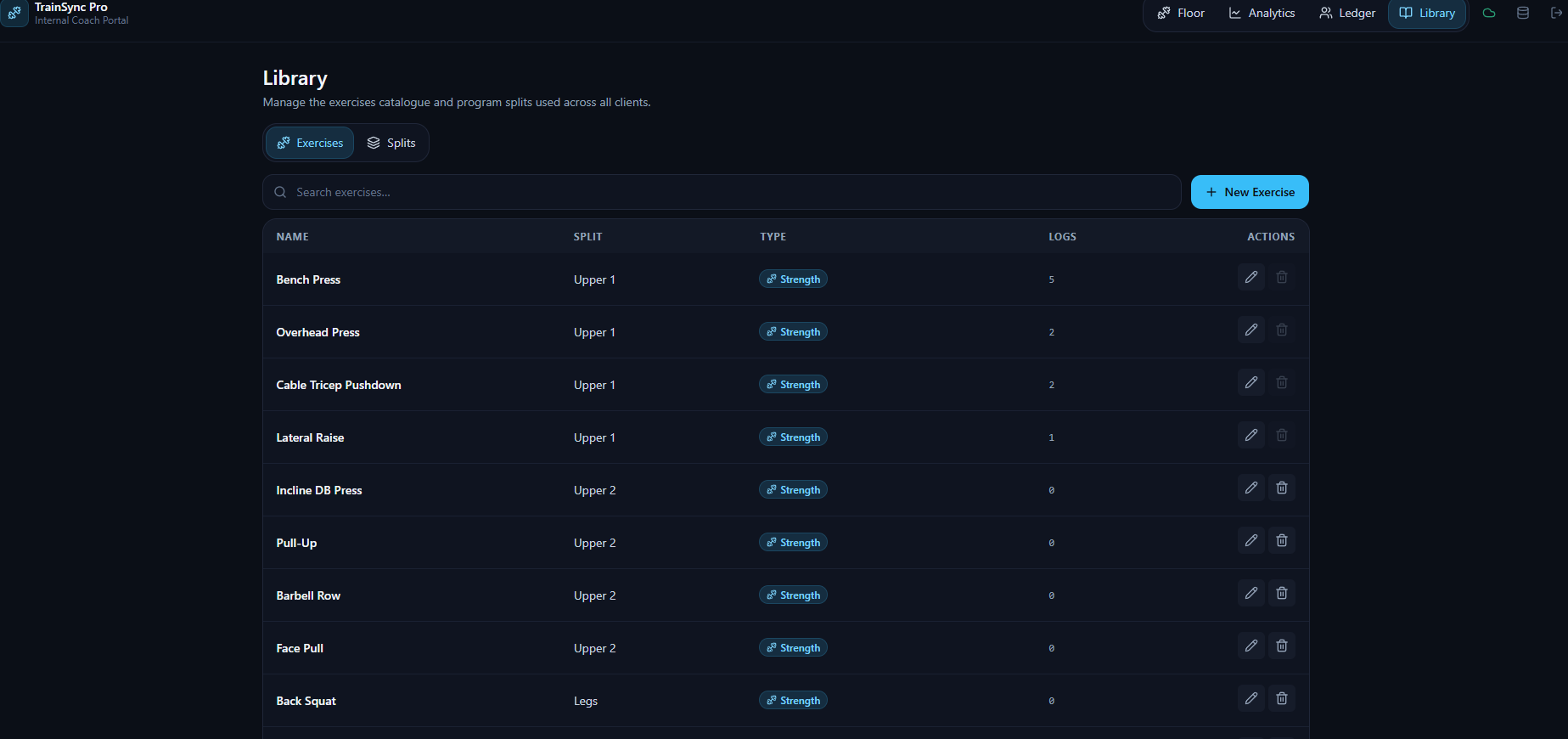Edit the Lateral Raise exercise

coord(1250,435)
